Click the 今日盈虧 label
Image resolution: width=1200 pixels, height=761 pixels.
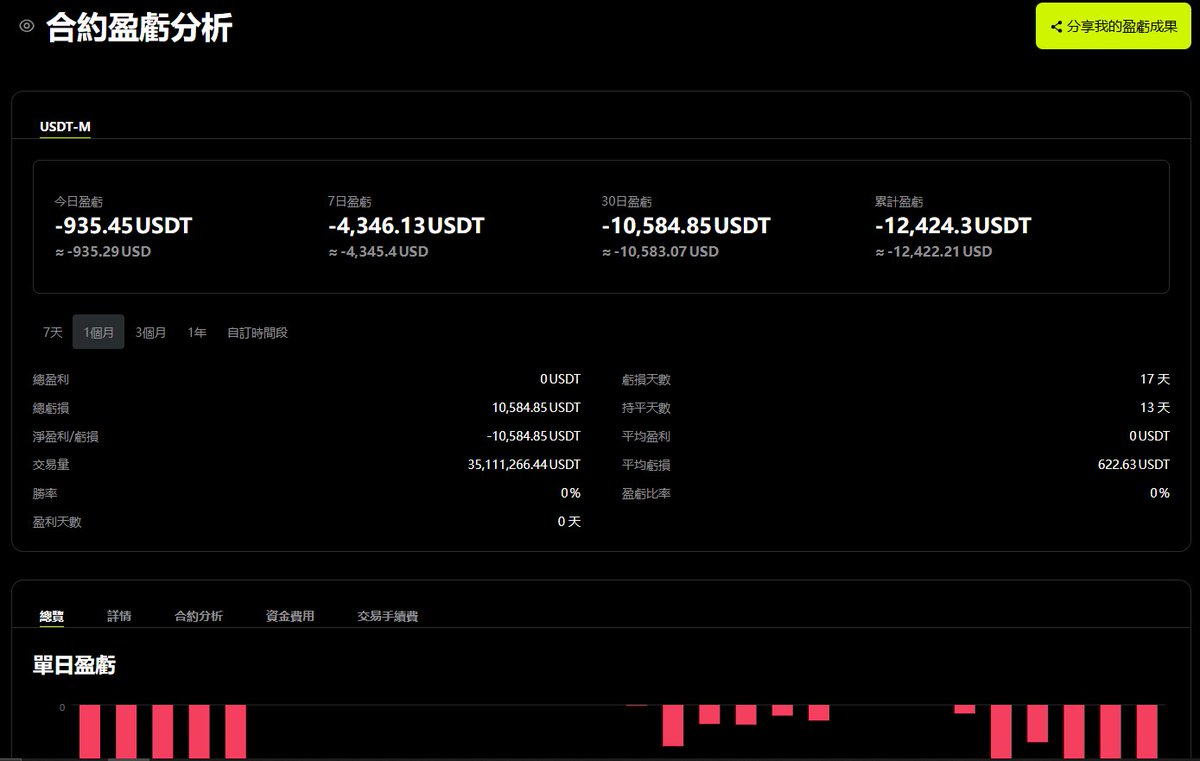click(x=79, y=202)
